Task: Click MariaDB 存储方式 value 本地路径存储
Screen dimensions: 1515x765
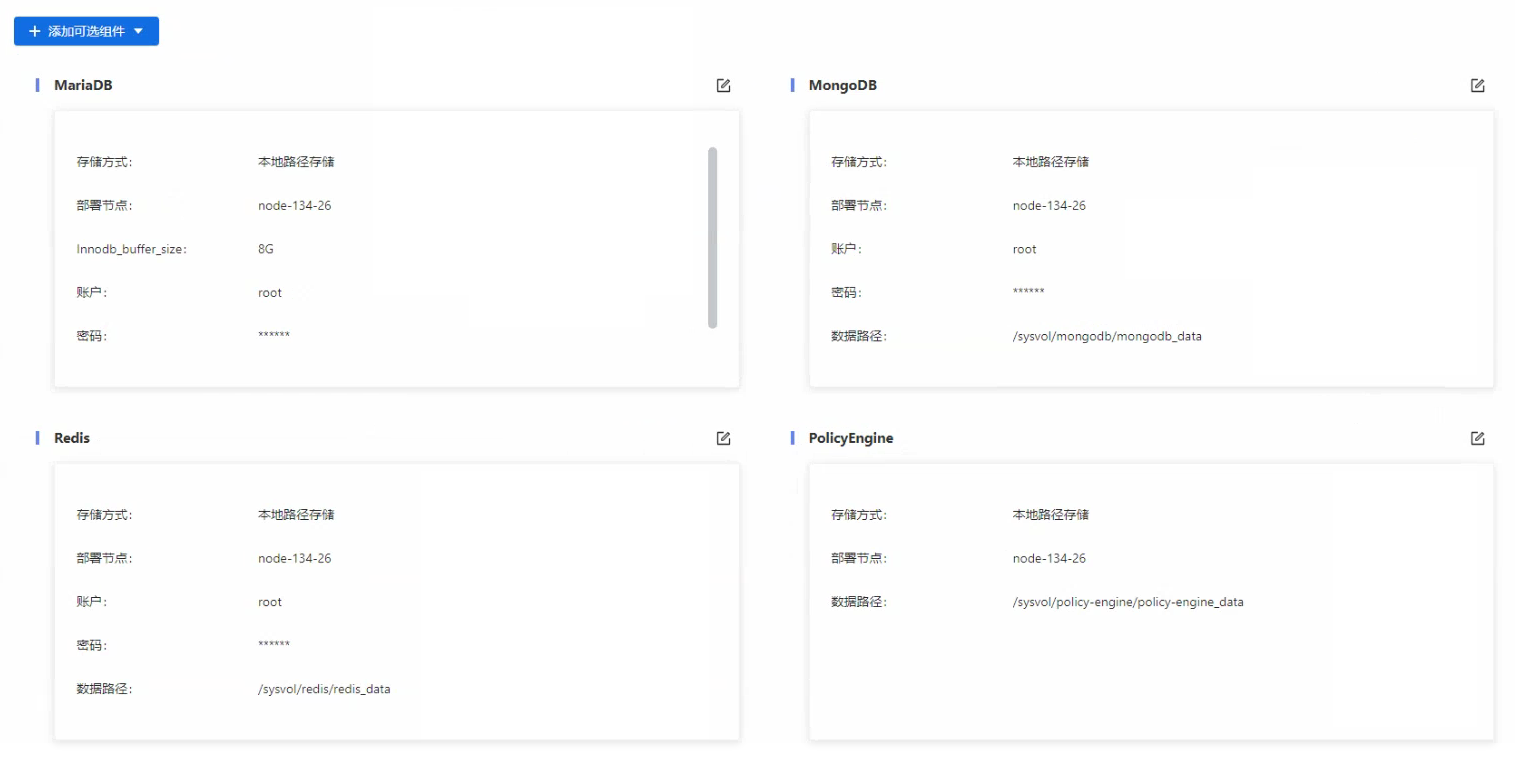Action: point(296,162)
